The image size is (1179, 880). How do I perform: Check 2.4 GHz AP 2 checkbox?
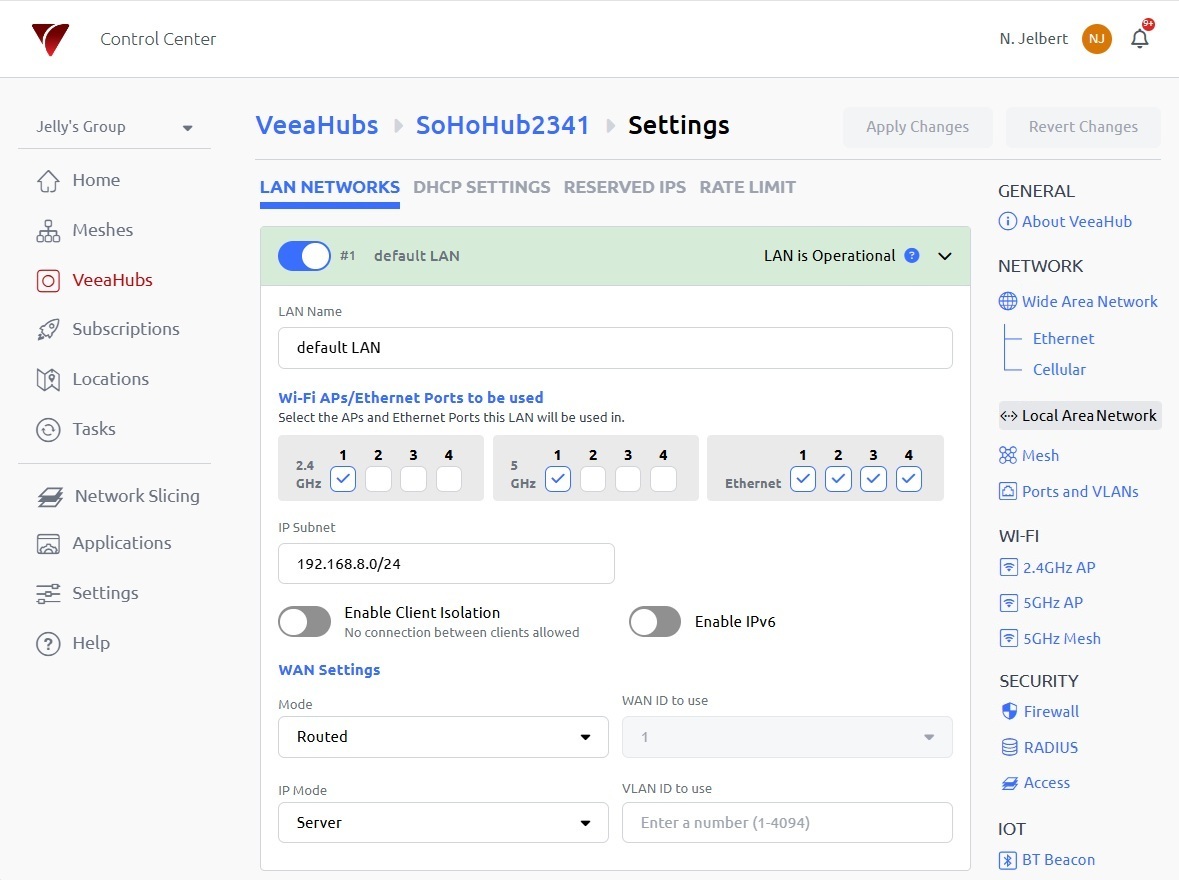[x=378, y=479]
